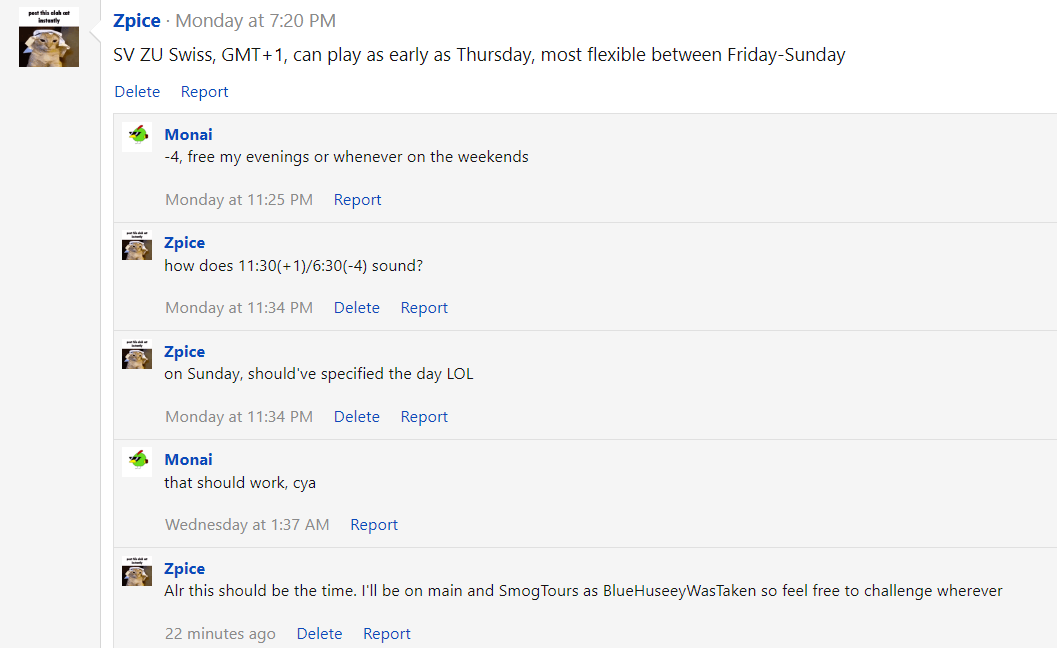Open Zpice name on the last comment
The image size is (1057, 648).
185,568
